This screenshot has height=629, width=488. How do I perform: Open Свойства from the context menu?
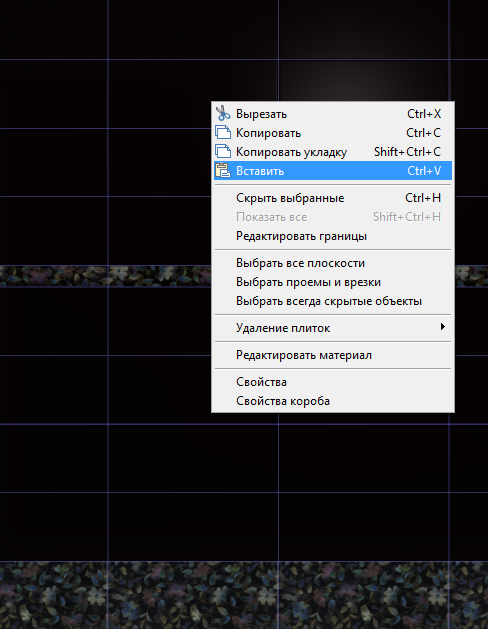(333, 382)
